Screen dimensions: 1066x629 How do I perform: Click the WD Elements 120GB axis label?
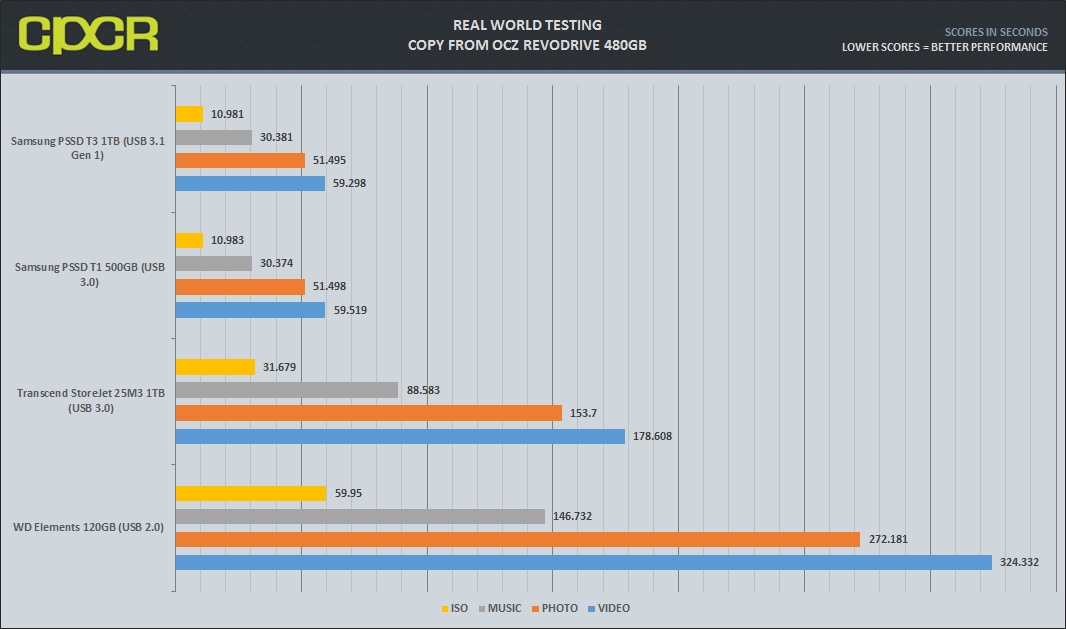tap(88, 527)
